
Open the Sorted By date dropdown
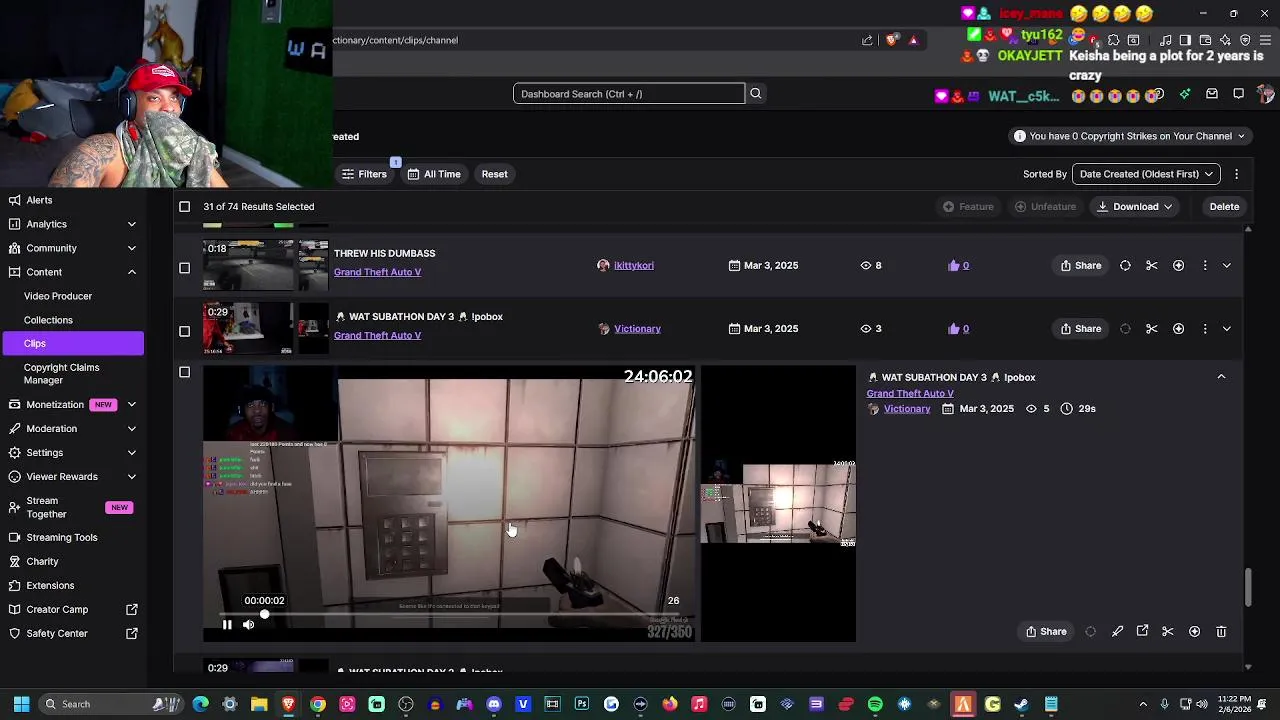pos(1146,174)
